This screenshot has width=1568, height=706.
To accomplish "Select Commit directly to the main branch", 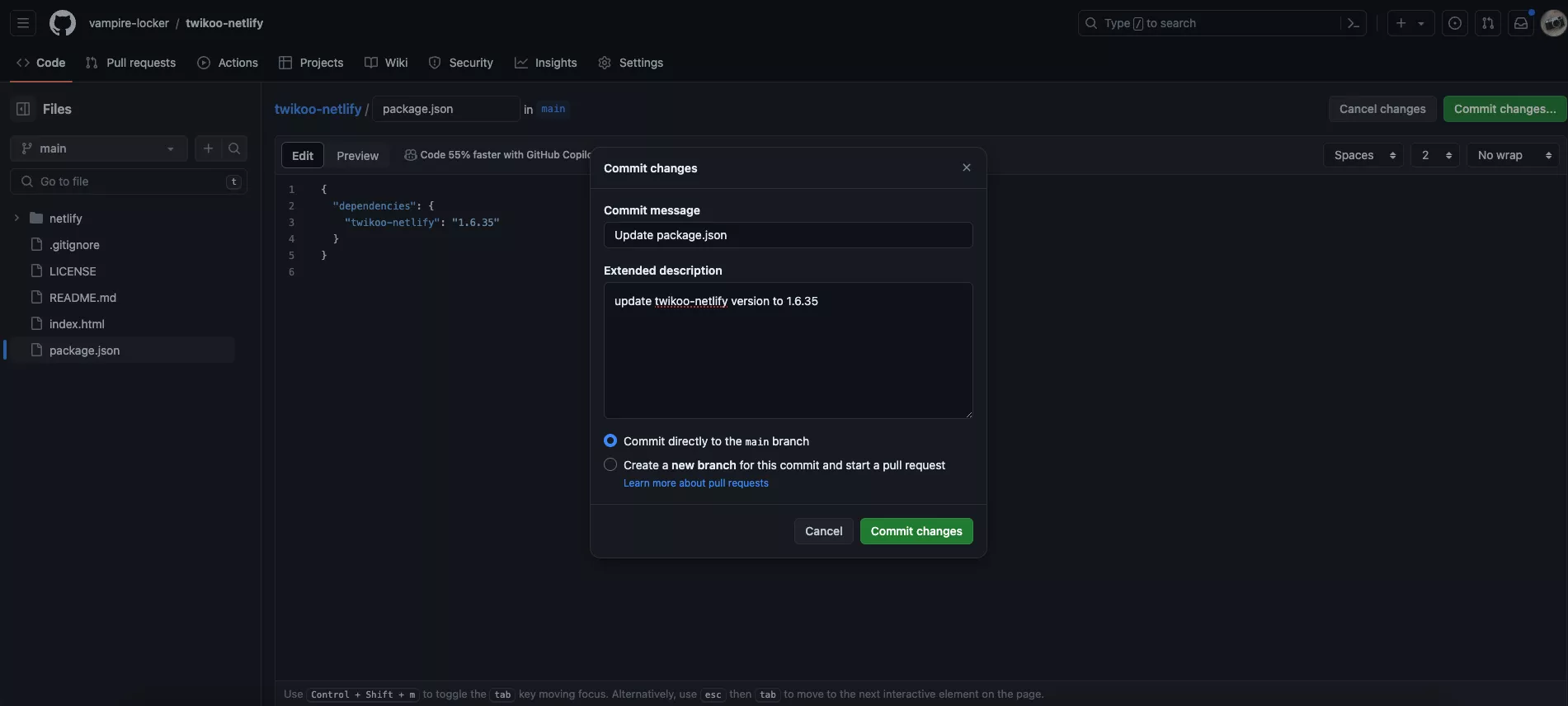I will pyautogui.click(x=610, y=441).
